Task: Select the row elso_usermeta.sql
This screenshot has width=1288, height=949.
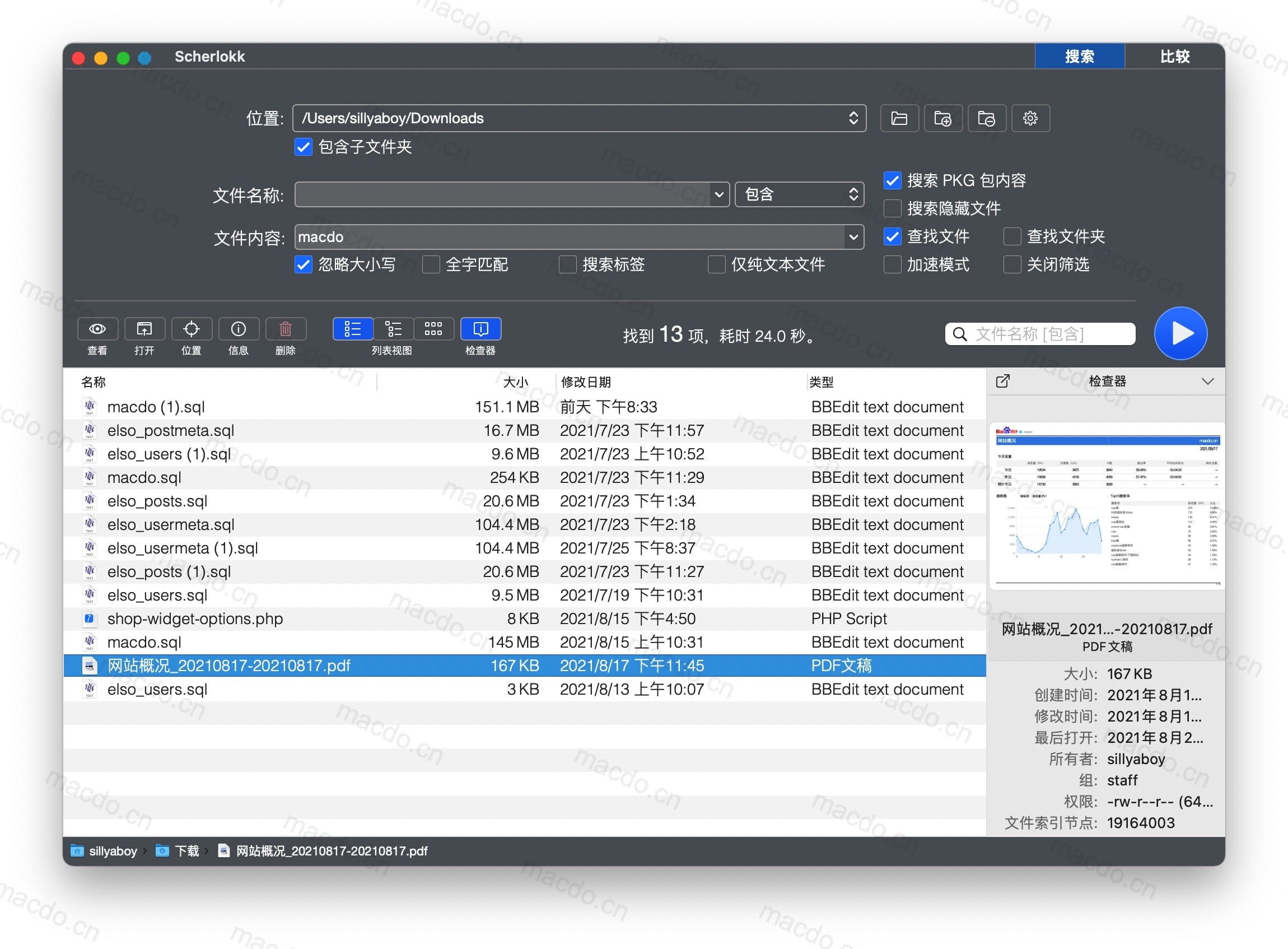Action: tap(524, 524)
